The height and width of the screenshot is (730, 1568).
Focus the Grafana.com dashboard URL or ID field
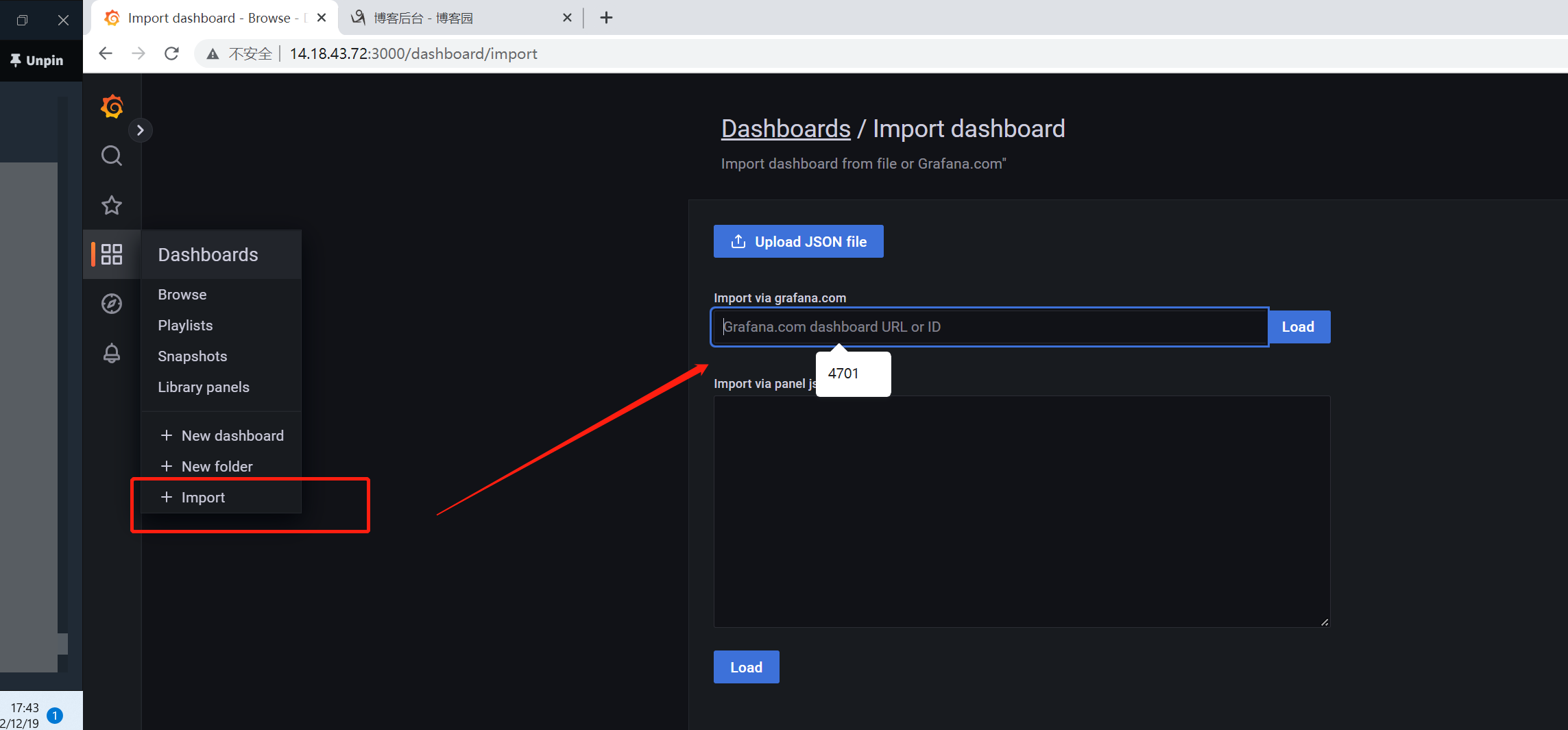click(989, 327)
